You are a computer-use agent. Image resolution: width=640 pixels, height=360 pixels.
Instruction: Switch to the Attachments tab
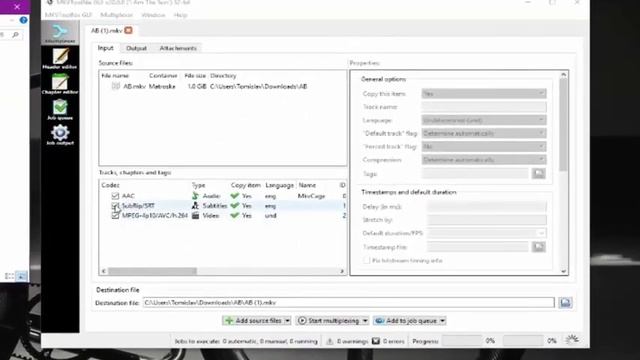178,48
